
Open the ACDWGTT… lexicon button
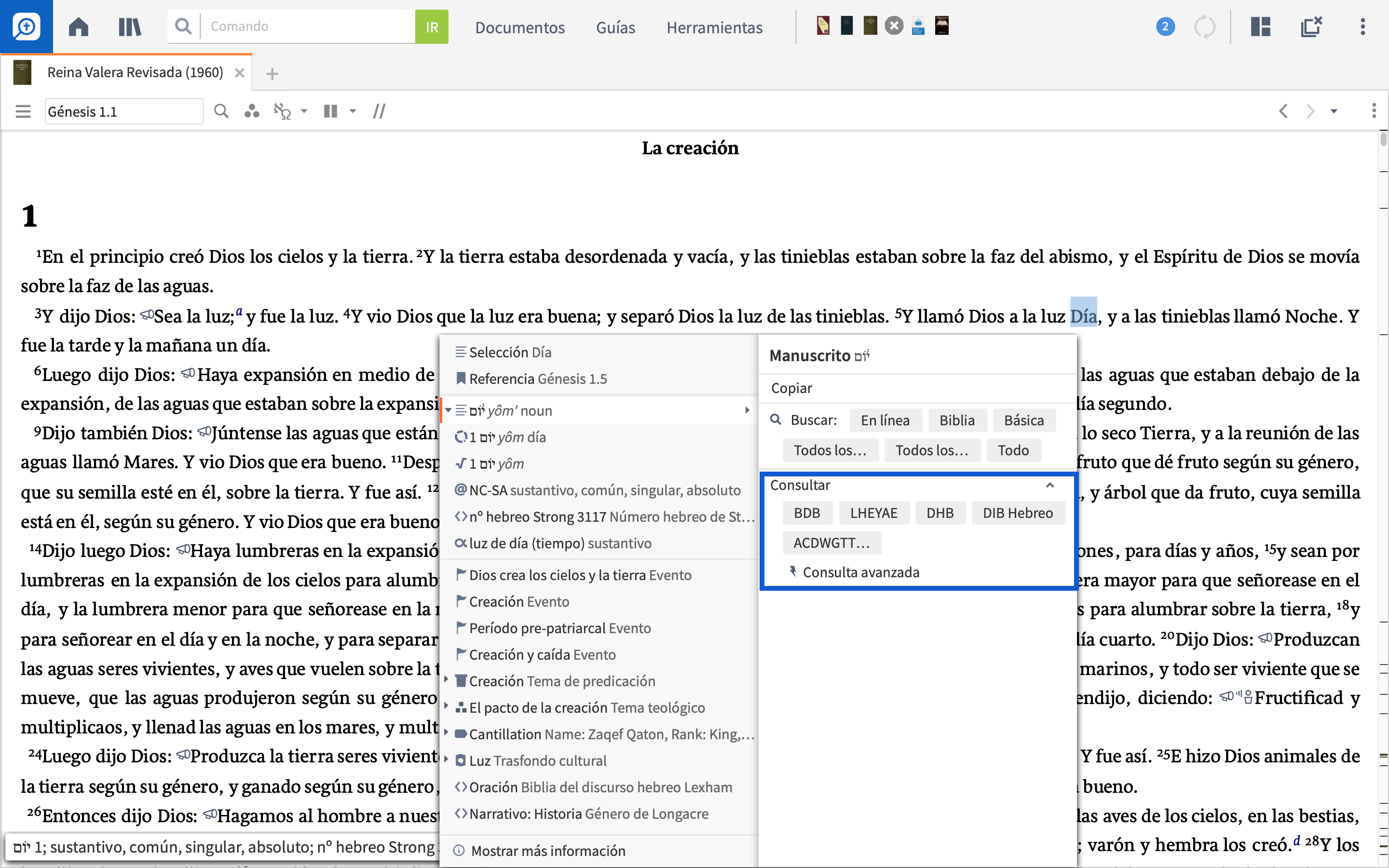tap(831, 542)
